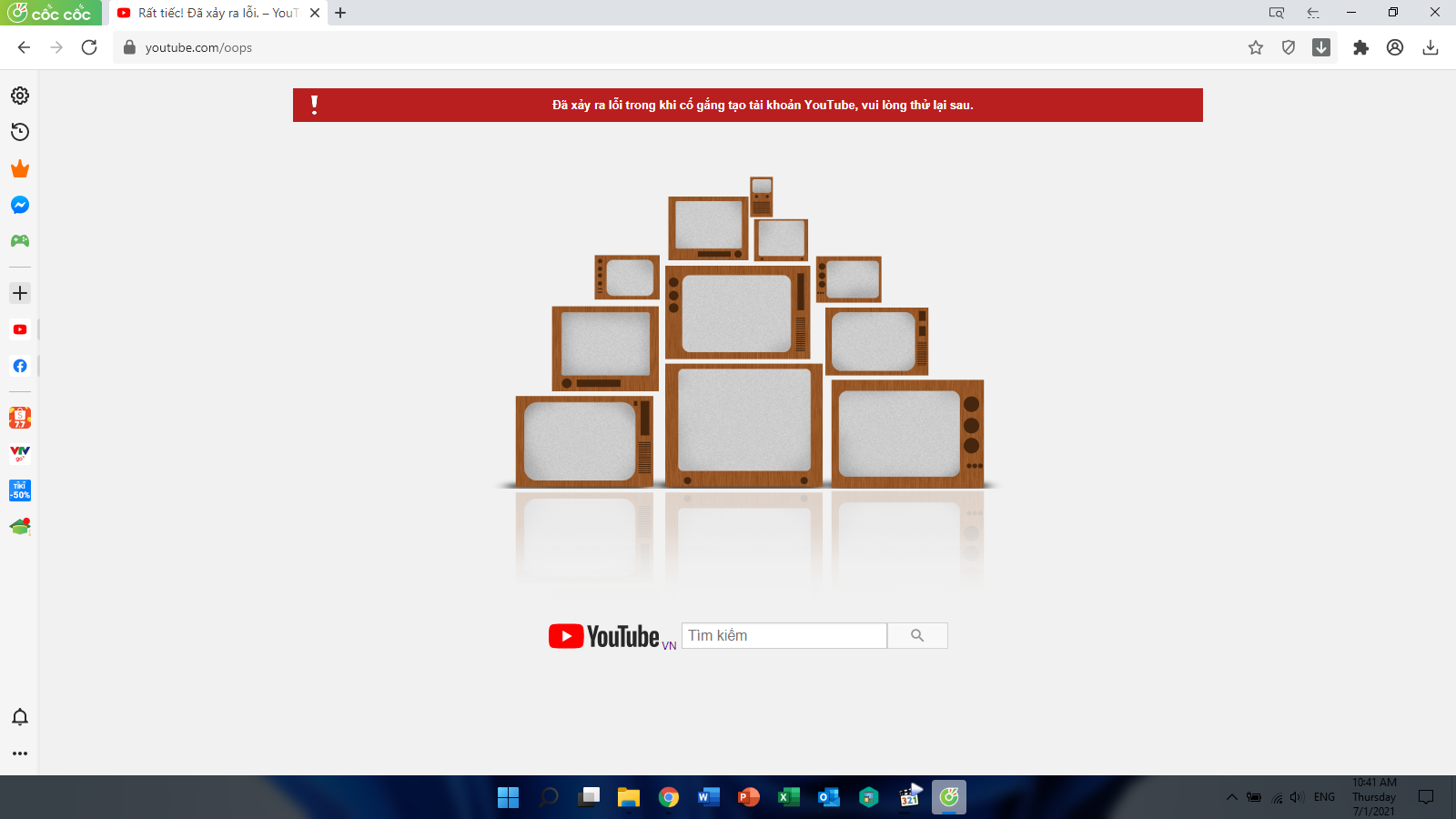Open Task View on taskbar
Screen dimensions: 1456x819
589,797
